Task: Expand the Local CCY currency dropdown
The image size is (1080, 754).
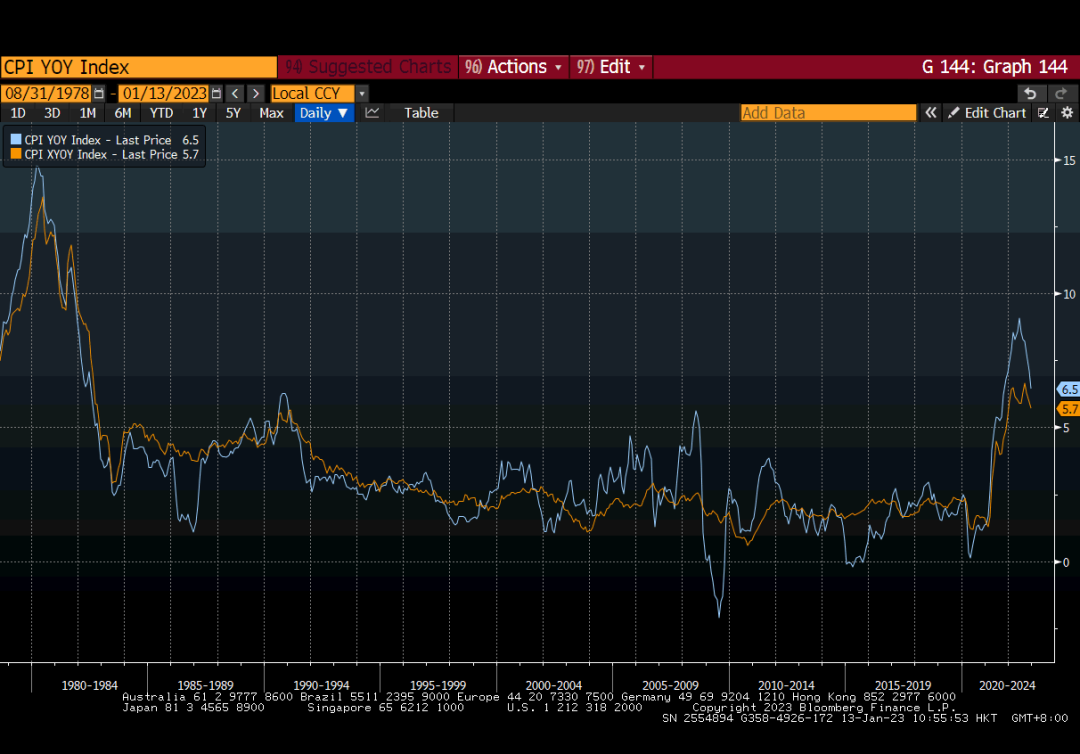Action: (362, 93)
